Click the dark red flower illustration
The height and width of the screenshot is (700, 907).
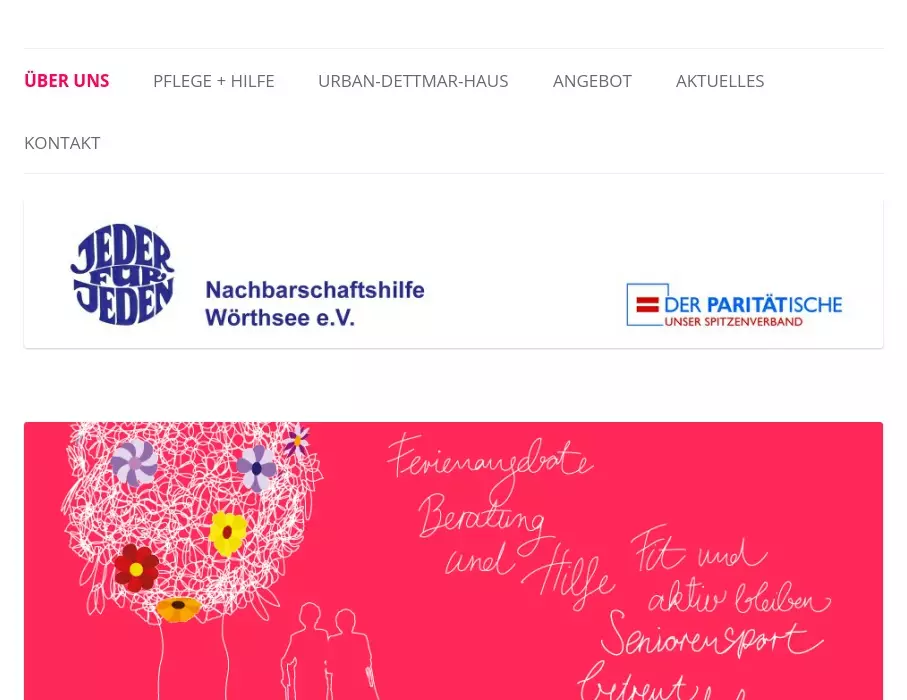pos(136,568)
